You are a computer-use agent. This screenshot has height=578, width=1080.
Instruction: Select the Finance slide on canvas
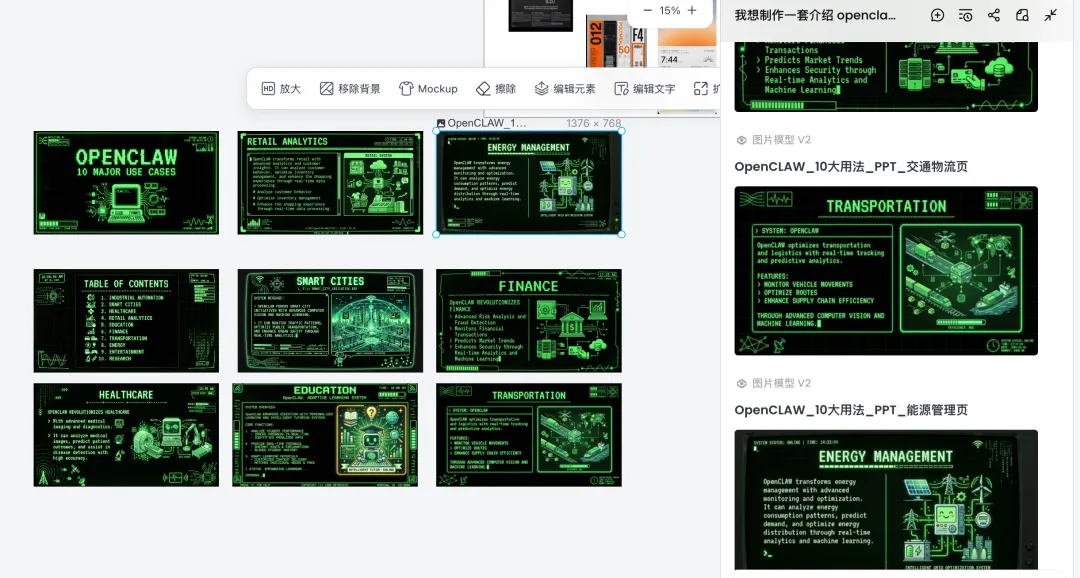pyautogui.click(x=529, y=321)
